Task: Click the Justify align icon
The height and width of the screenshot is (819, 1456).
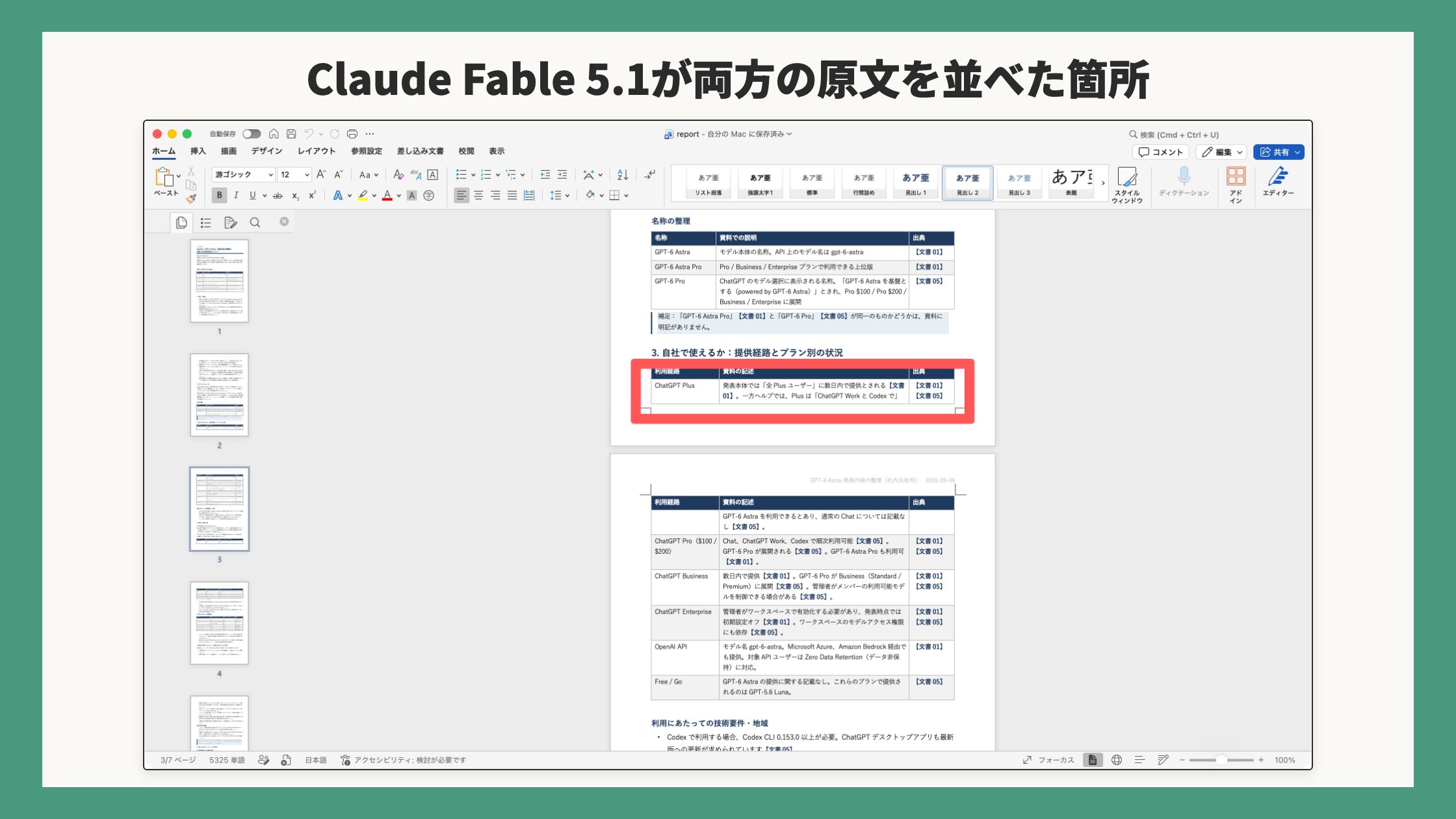Action: [512, 195]
